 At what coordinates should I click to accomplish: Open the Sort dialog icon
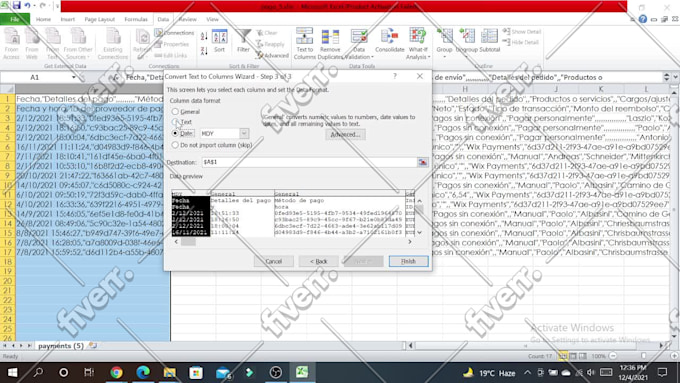point(219,41)
